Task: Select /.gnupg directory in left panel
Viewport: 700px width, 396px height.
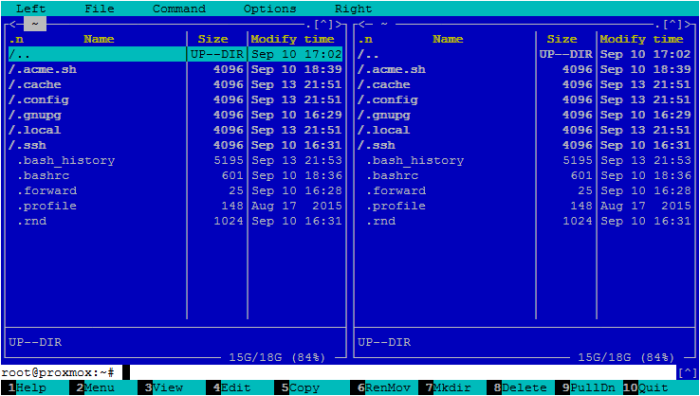Action: click(x=175, y=115)
